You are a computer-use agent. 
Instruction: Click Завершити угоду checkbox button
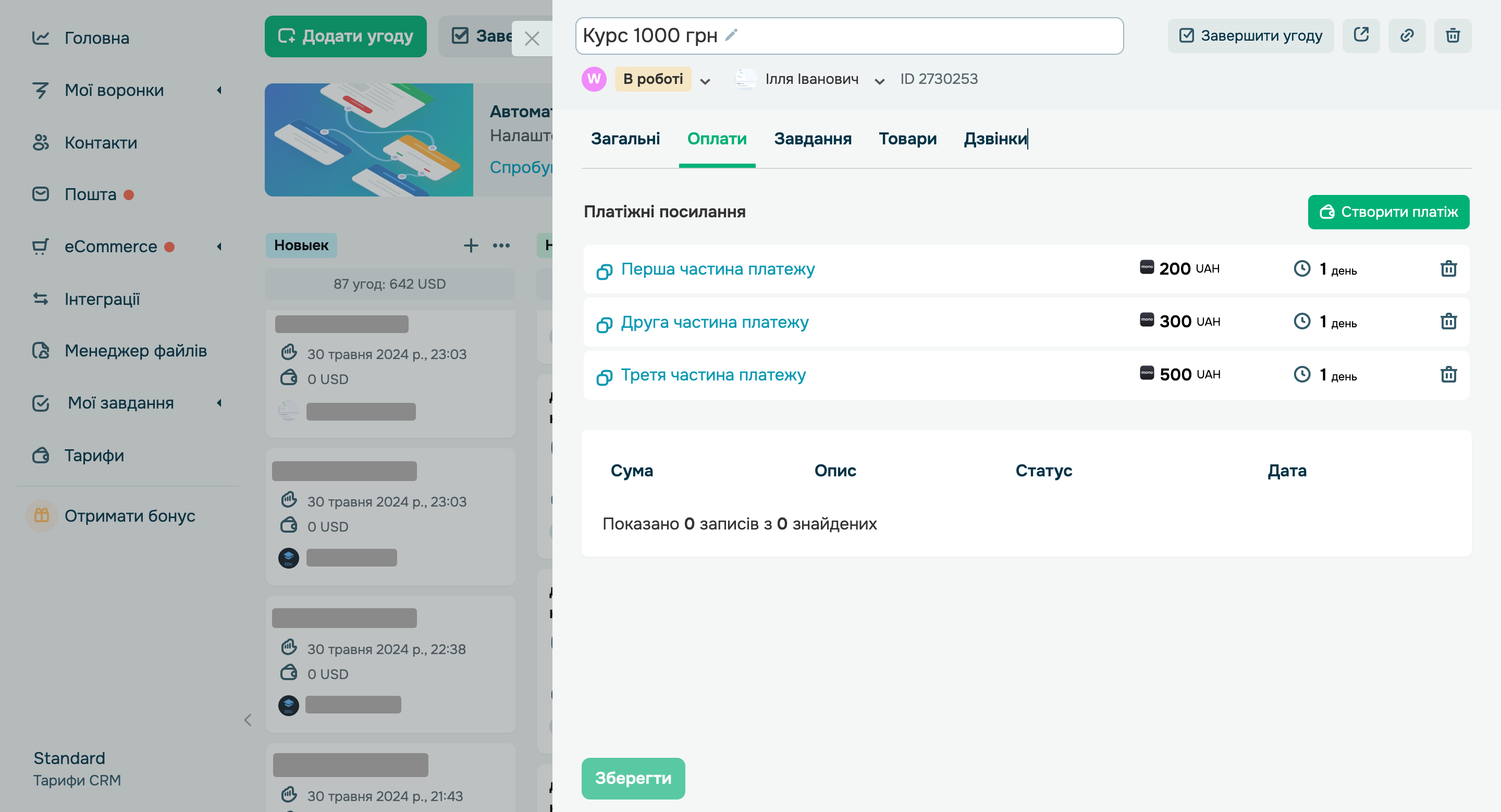(x=1250, y=35)
